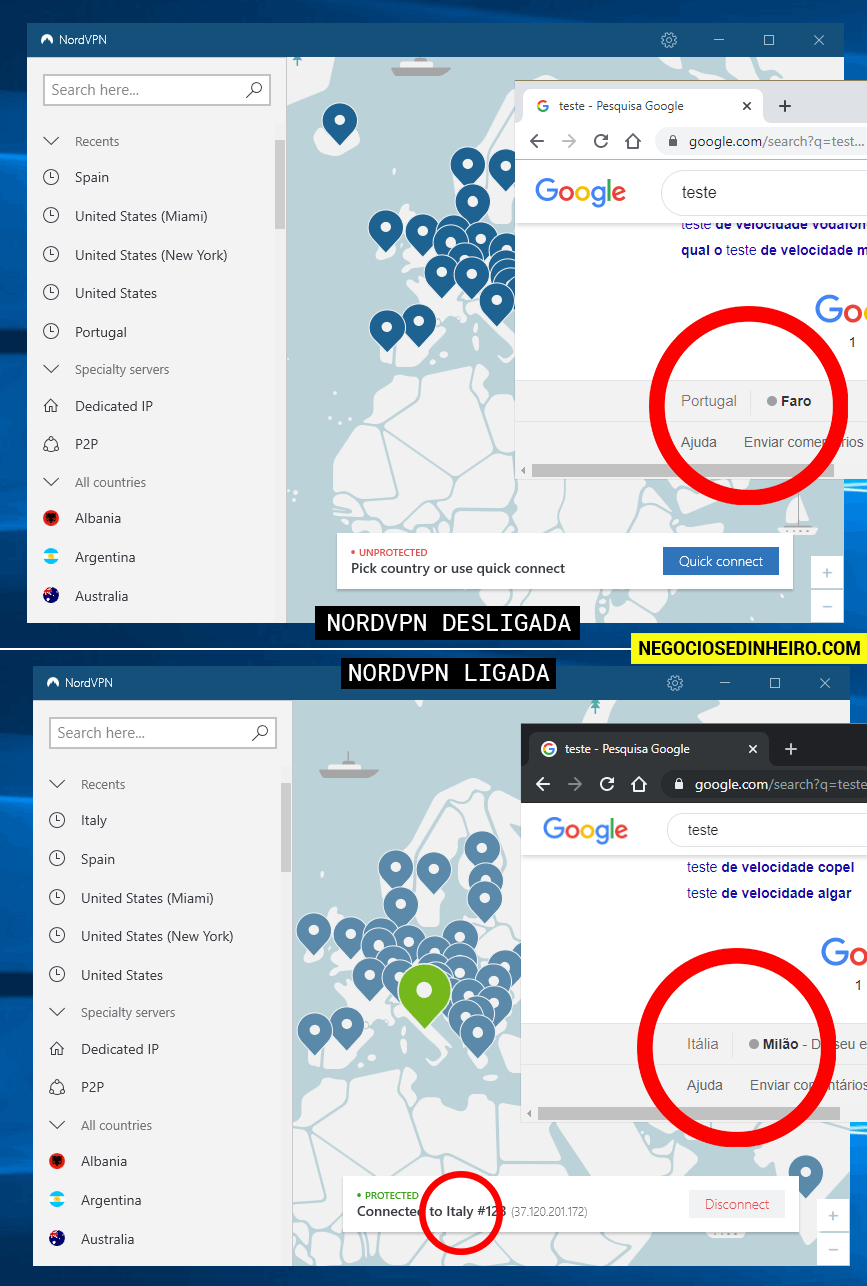Open 'teste de velocidade algar' suggestion
The height and width of the screenshot is (1286, 867).
[769, 893]
